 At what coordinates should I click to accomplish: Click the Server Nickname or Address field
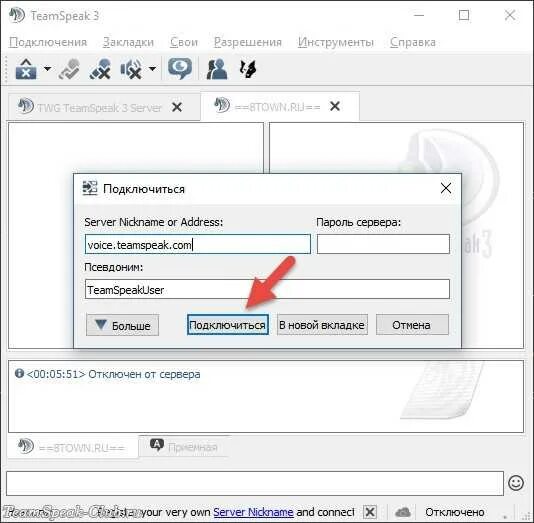[x=198, y=244]
